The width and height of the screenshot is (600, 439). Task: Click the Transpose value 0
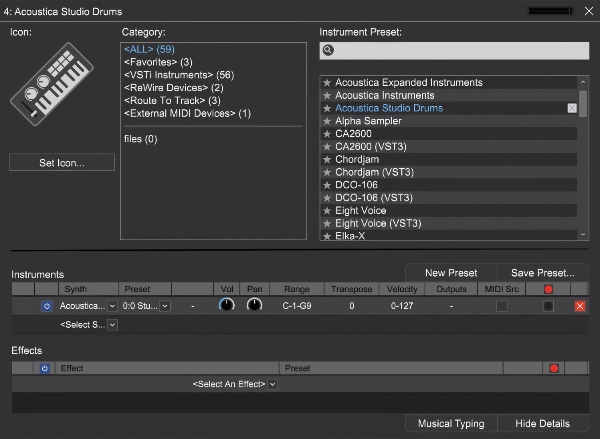(351, 306)
